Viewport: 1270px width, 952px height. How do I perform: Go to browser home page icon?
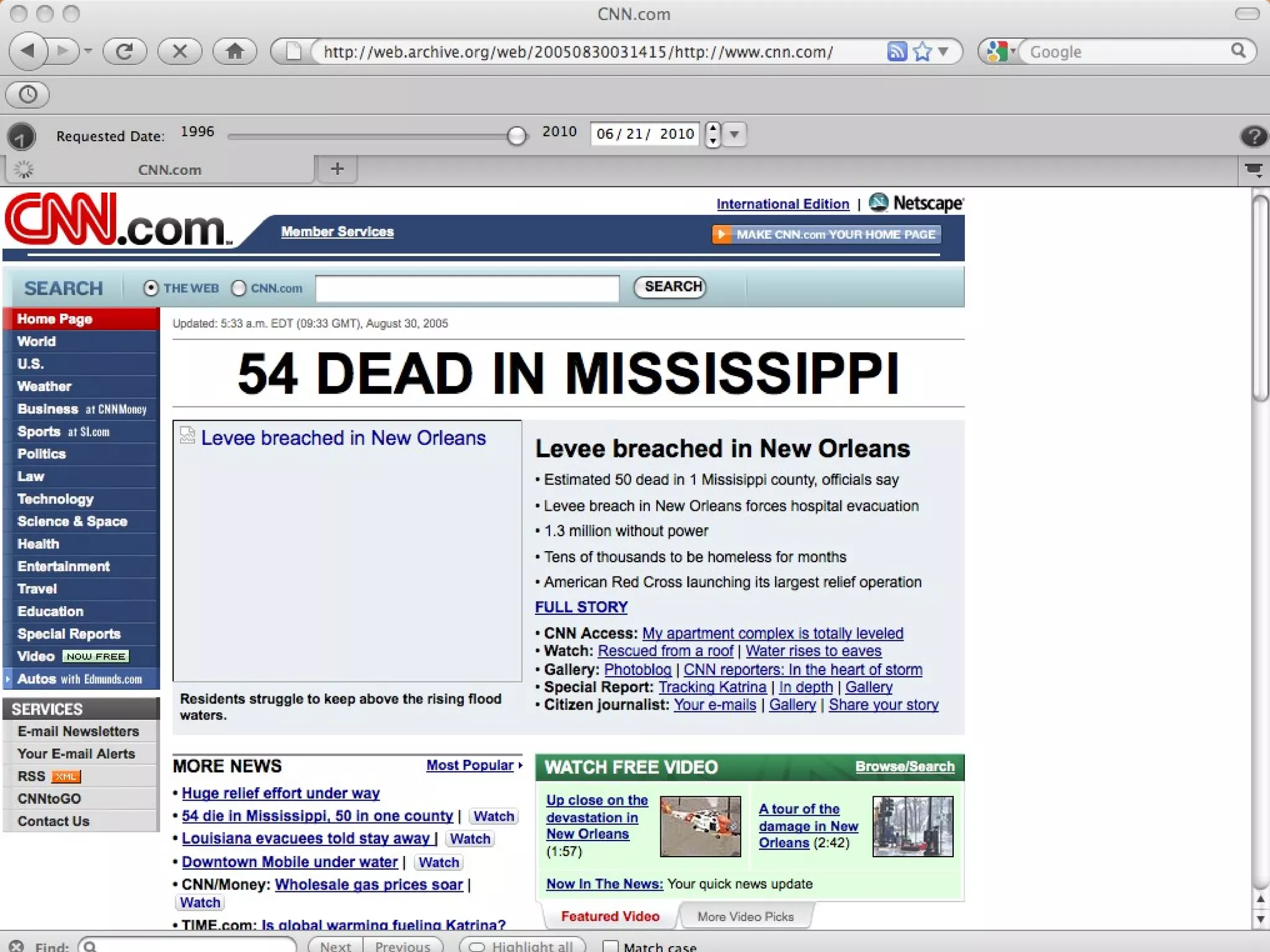click(x=234, y=51)
